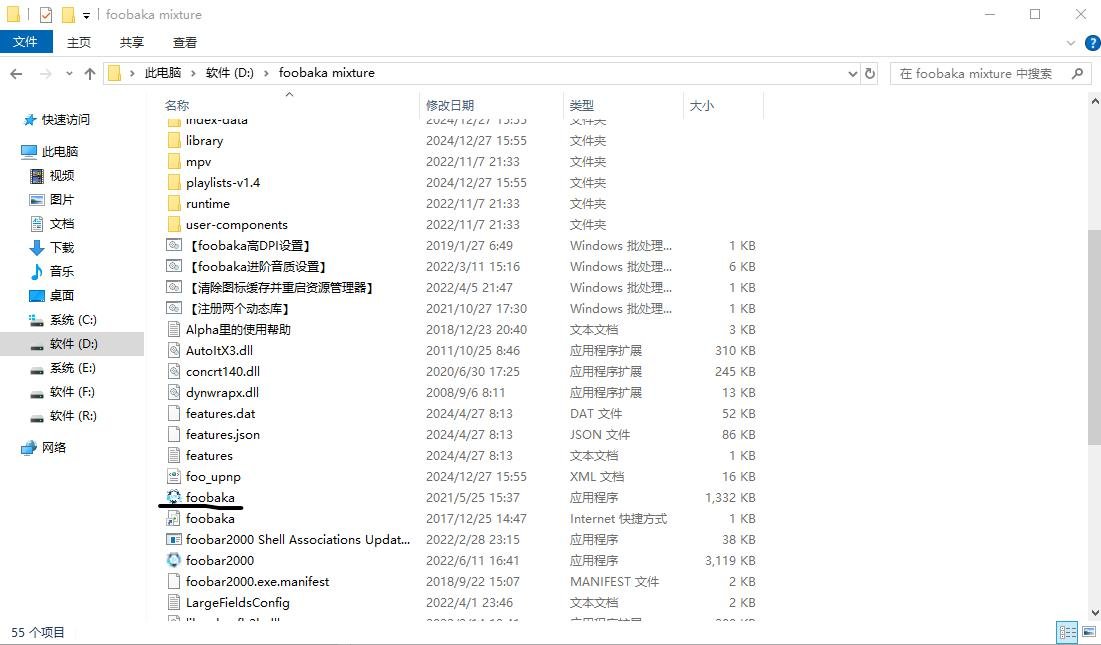Switch to details view in status bar

click(1067, 632)
